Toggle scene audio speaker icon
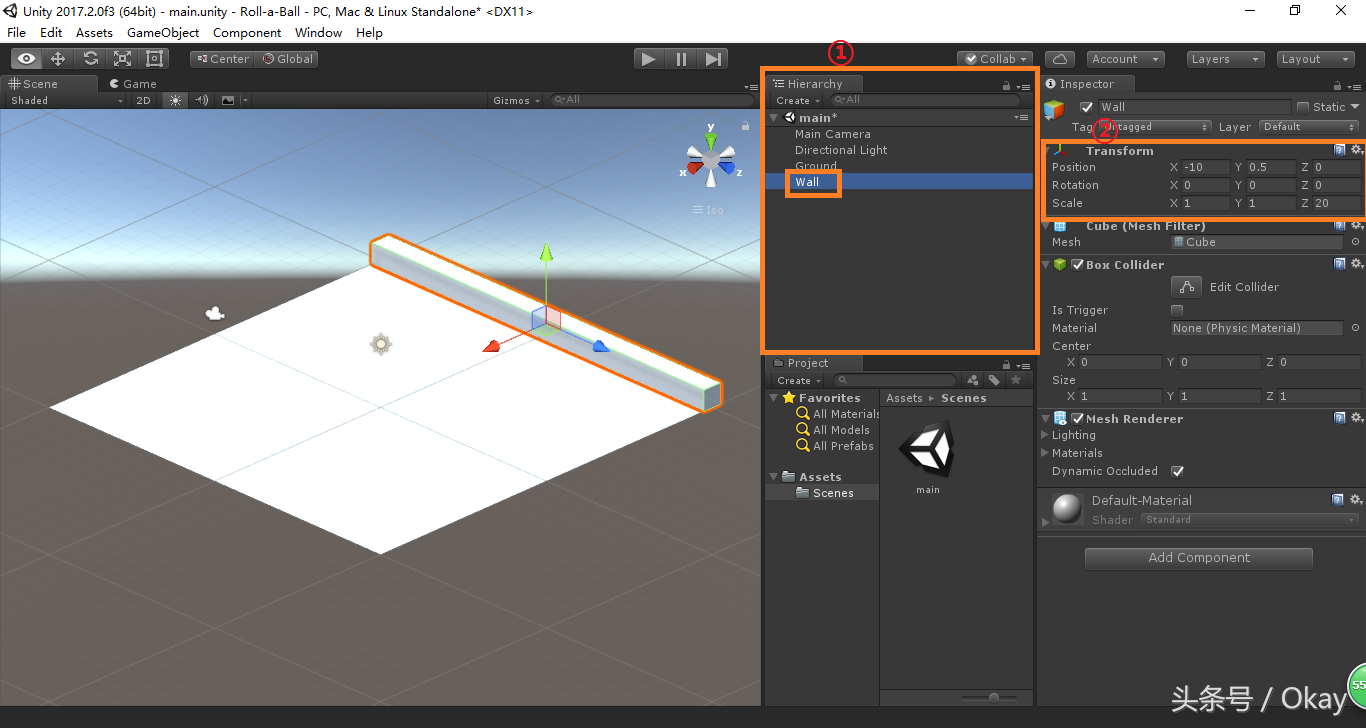Screen dimensions: 1366x728 202,100
